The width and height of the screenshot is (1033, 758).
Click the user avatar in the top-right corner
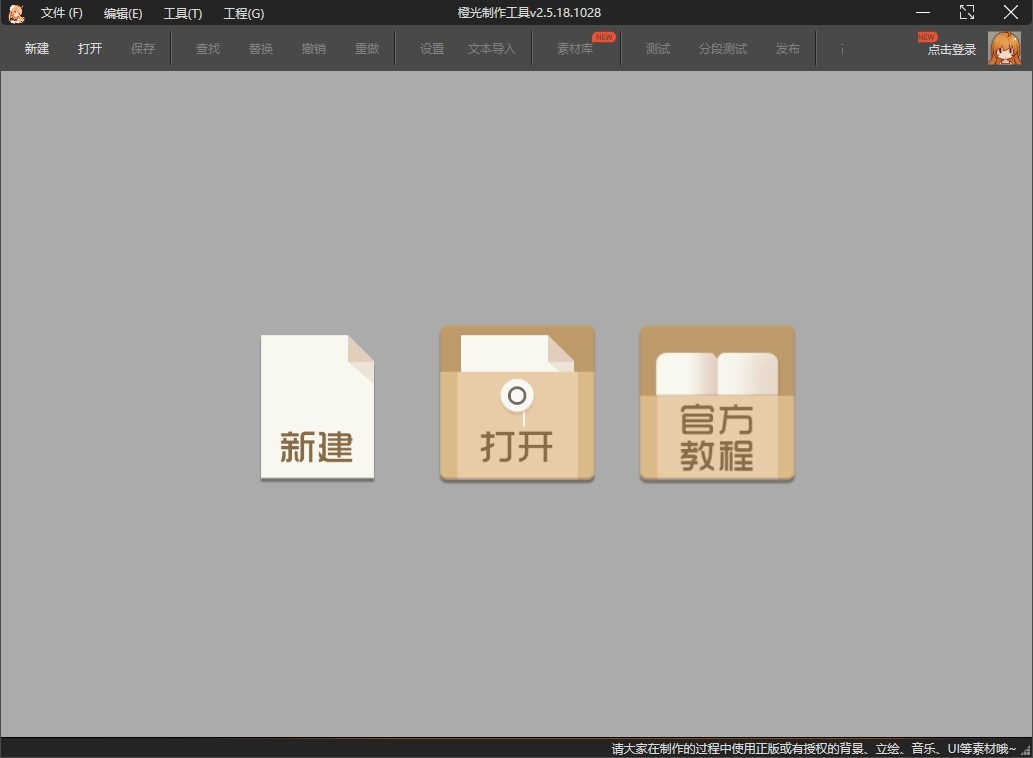[x=1006, y=48]
